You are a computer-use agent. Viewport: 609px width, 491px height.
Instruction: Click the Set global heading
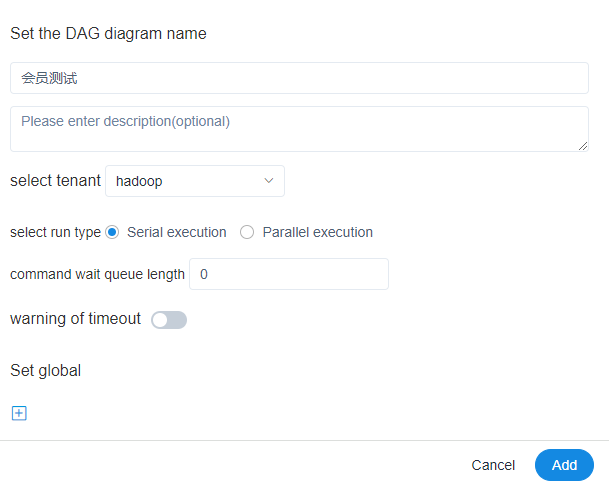[x=45, y=370]
